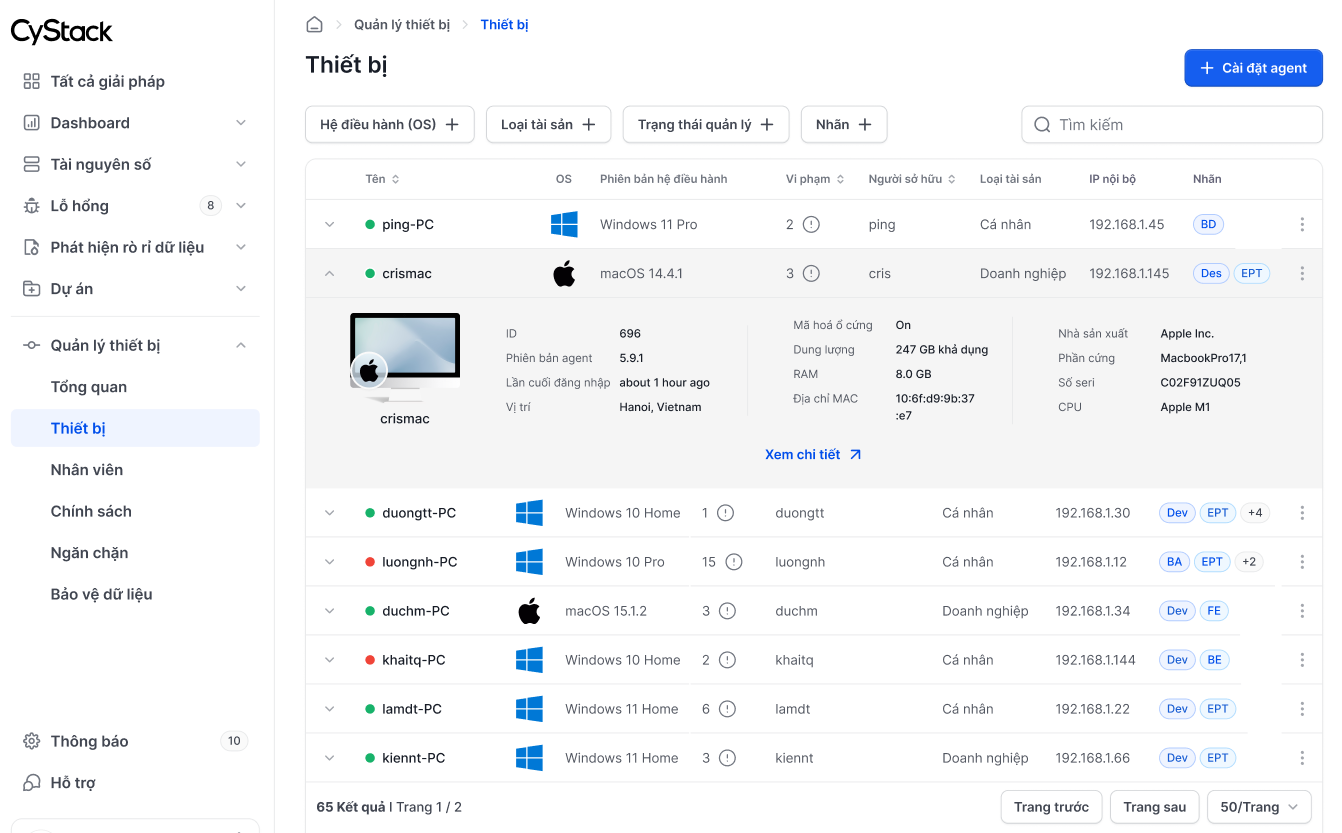Viewport: 1342px width, 833px height.
Task: Click the Windows icon on ping-PC row
Action: pyautogui.click(x=564, y=224)
